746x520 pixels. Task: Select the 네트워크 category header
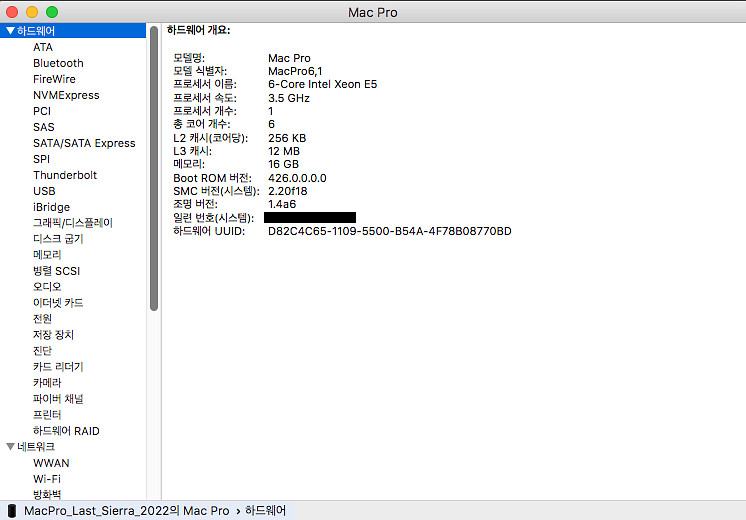pos(36,447)
